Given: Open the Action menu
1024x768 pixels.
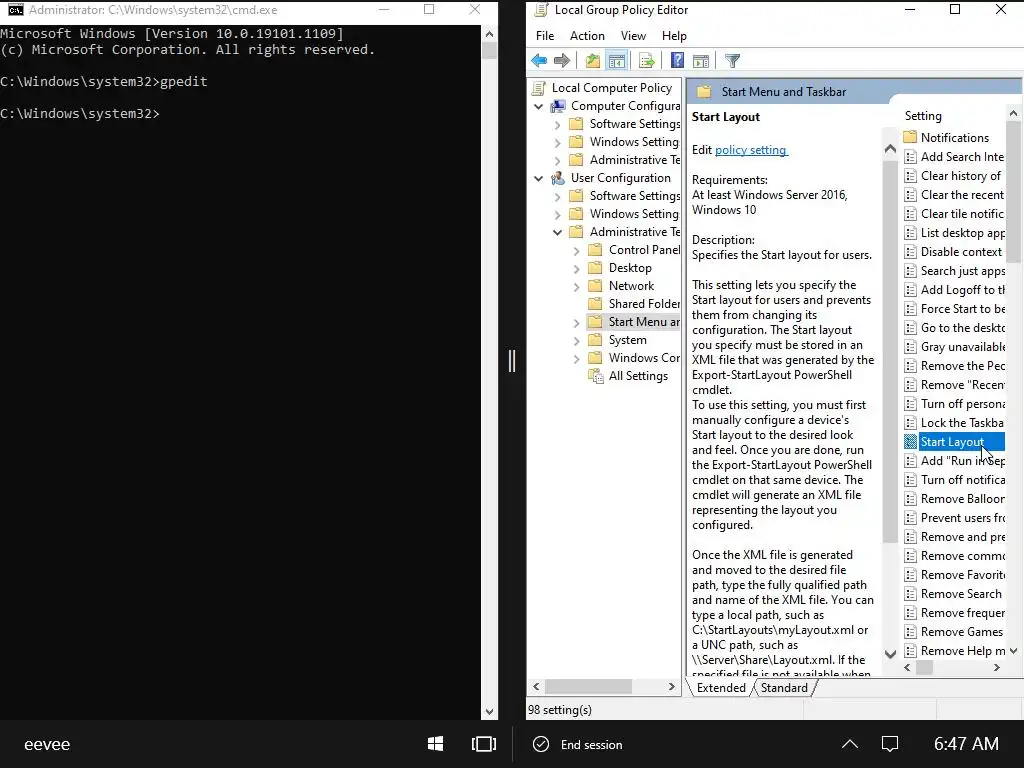Looking at the screenshot, I should coord(587,36).
